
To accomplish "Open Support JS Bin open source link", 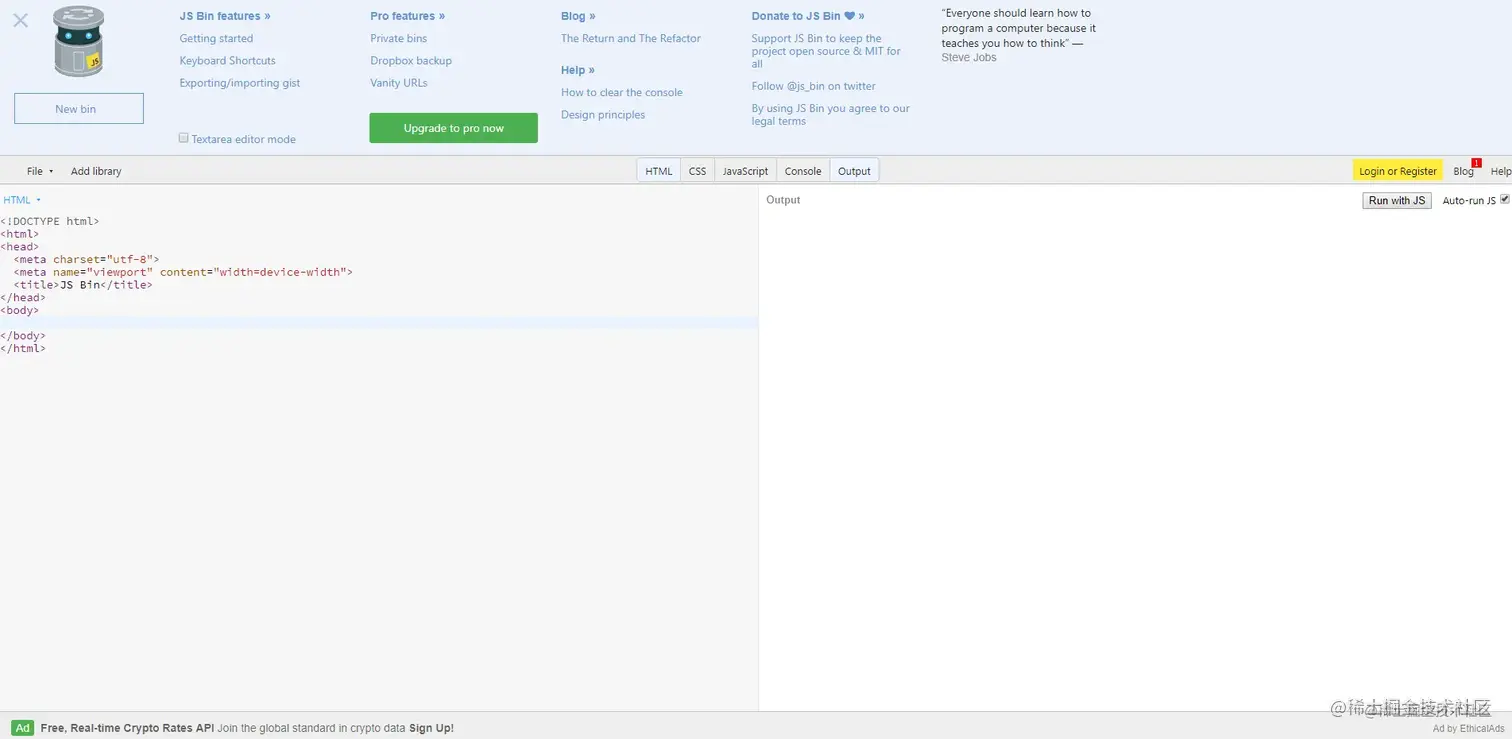I will [826, 51].
